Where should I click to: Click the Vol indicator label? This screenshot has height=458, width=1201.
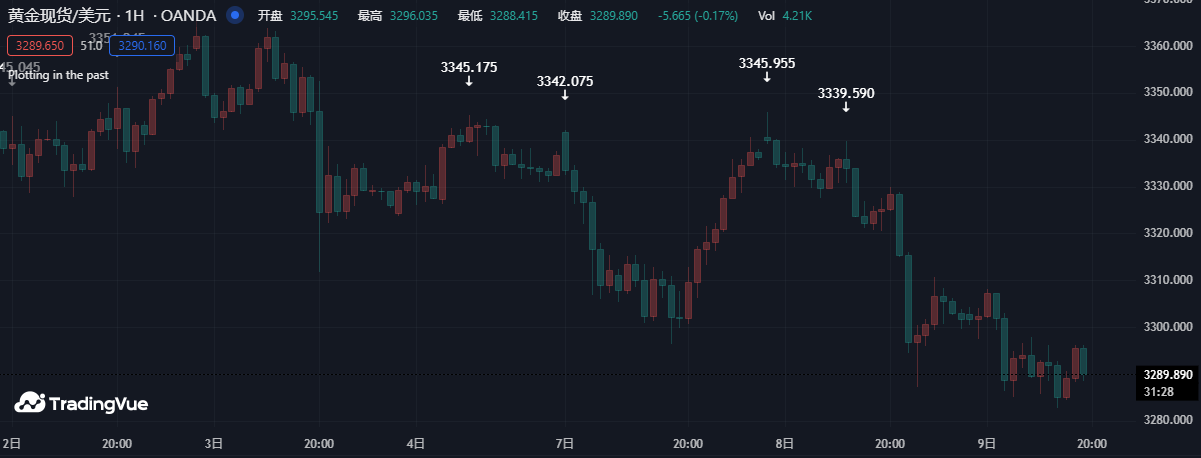[x=766, y=16]
